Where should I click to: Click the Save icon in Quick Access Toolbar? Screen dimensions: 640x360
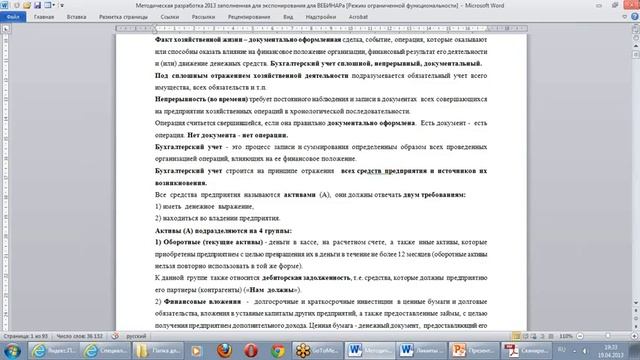37,5
